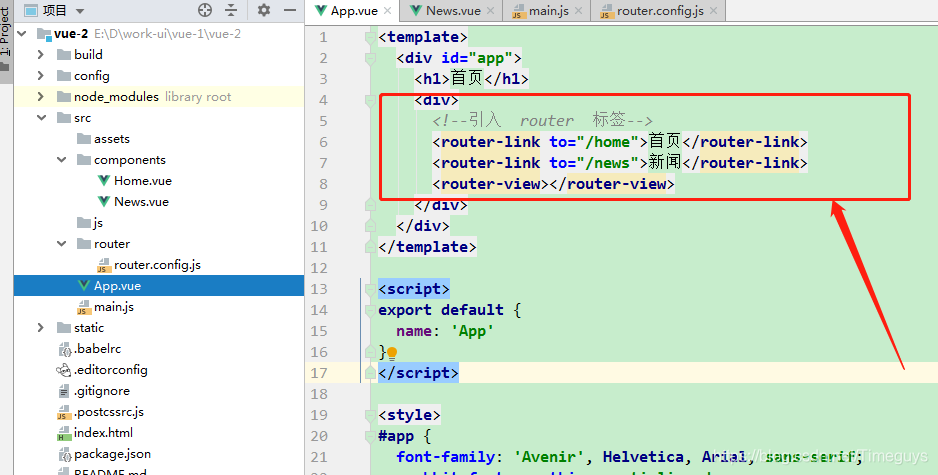Close the main.js tab
Viewport: 938px width, 475px height.
tap(578, 11)
